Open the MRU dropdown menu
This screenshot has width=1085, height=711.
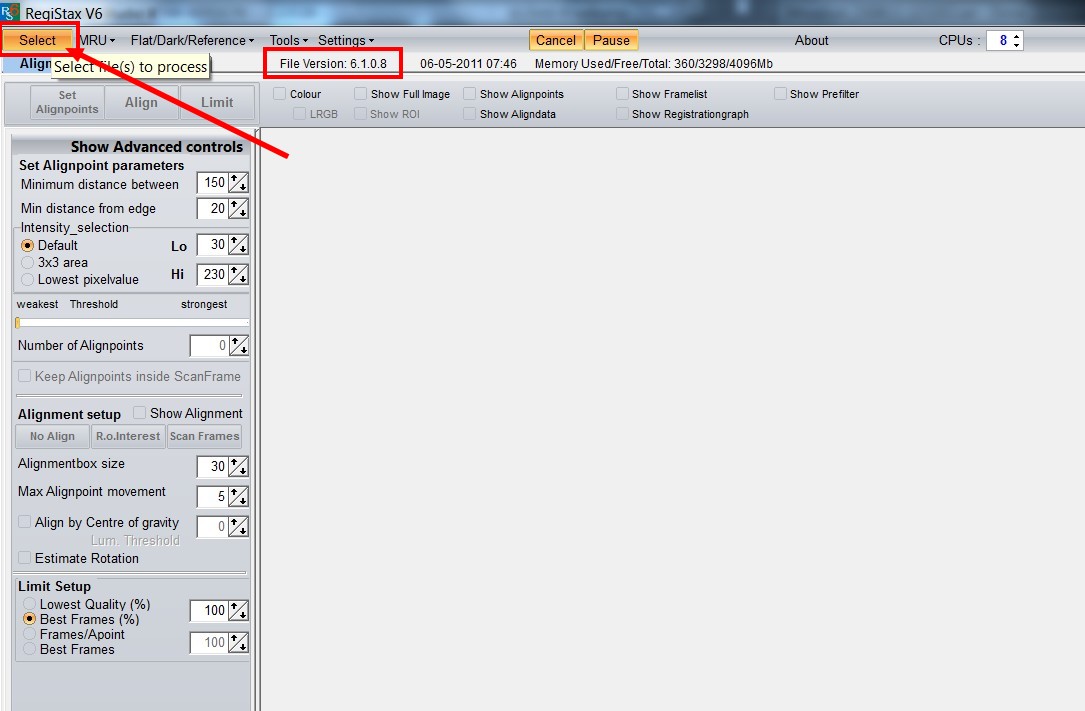[x=96, y=40]
